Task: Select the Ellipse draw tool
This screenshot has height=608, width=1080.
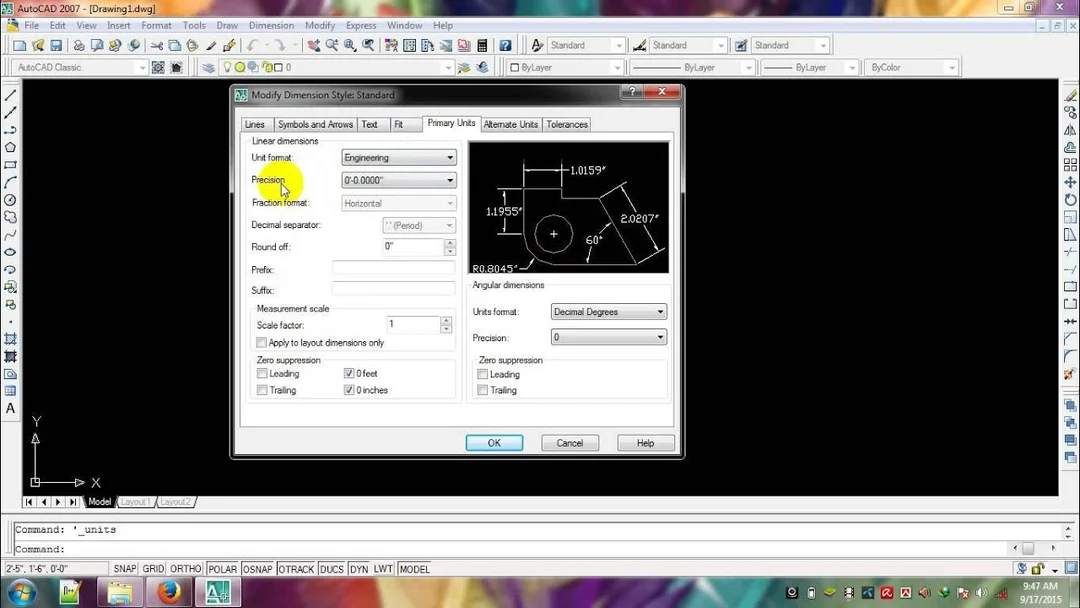Action: pyautogui.click(x=10, y=252)
